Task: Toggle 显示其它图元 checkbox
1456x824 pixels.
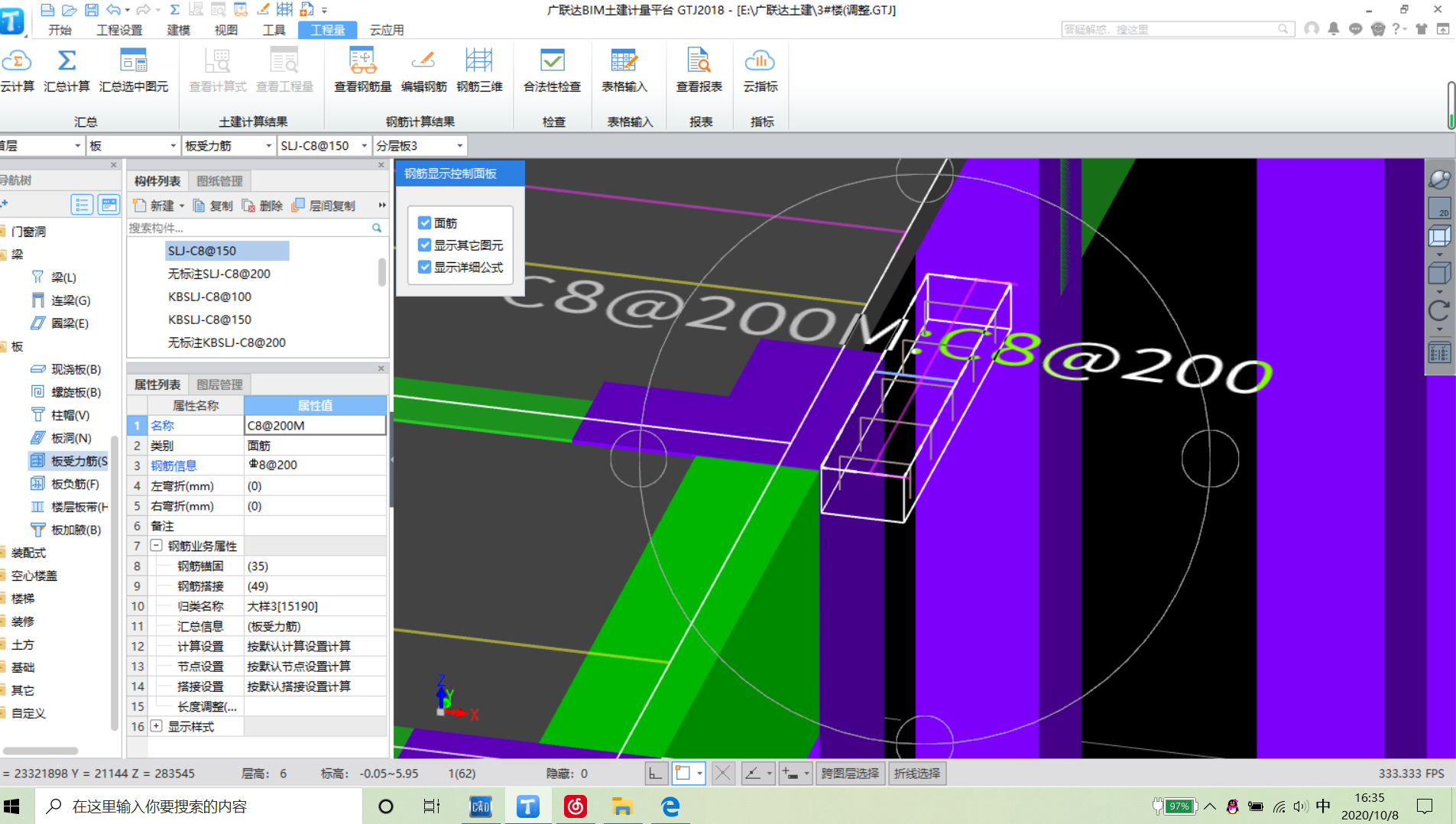Action: (x=425, y=245)
